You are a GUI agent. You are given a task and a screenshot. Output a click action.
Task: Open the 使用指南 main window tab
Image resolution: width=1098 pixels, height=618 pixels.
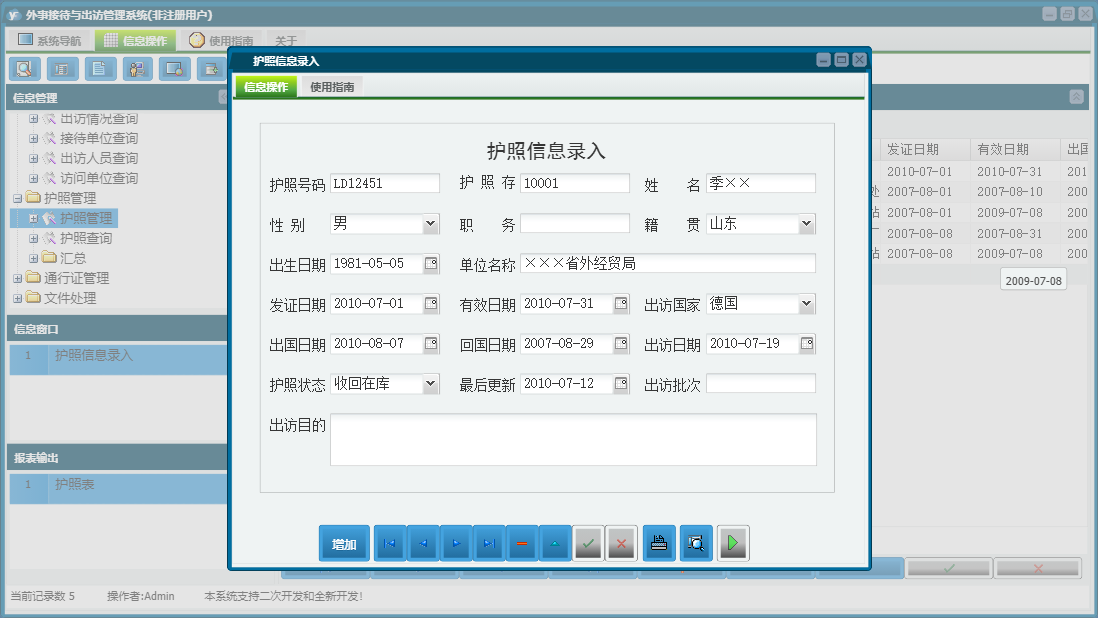221,41
